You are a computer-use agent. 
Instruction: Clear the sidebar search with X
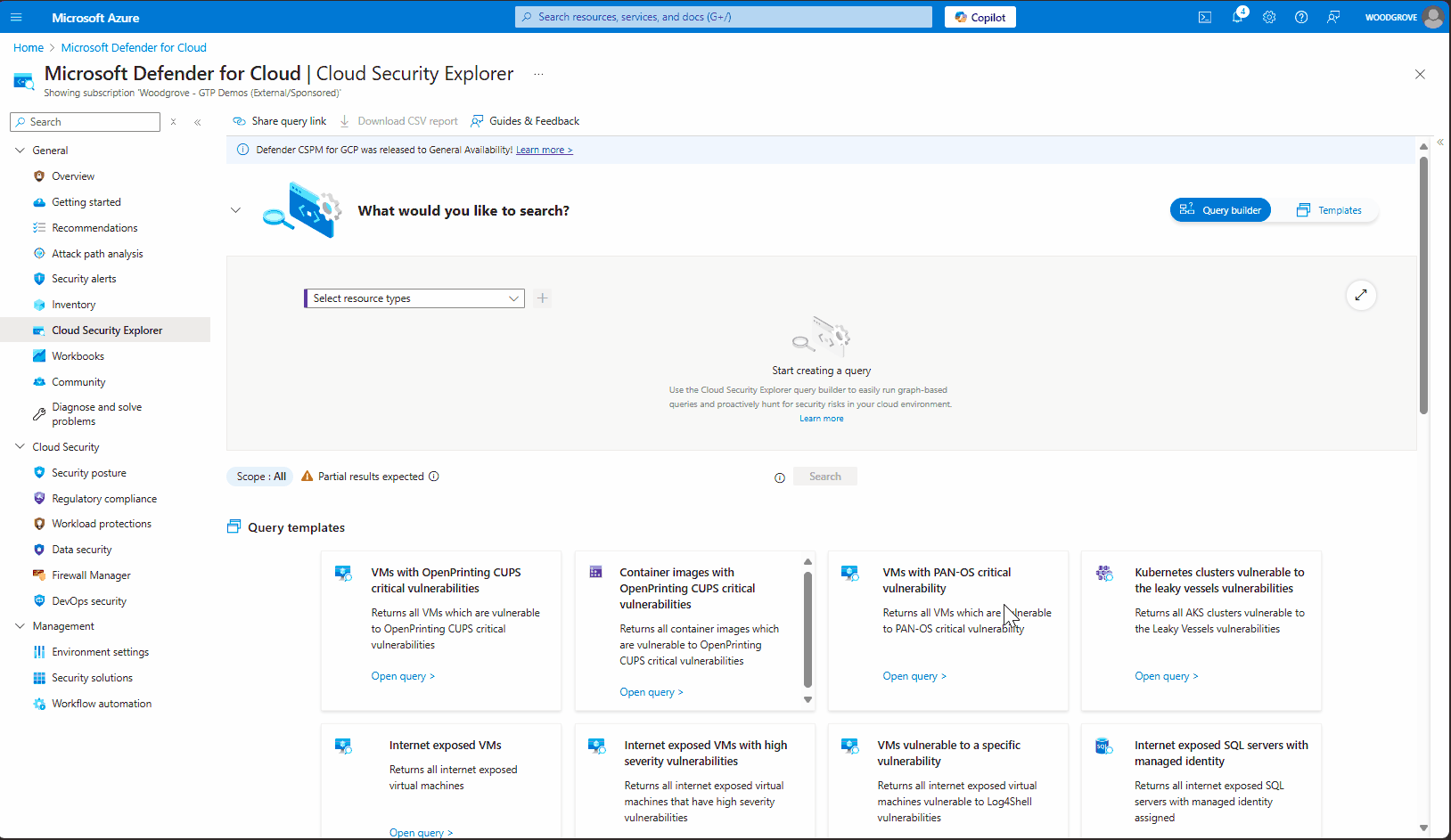click(174, 122)
